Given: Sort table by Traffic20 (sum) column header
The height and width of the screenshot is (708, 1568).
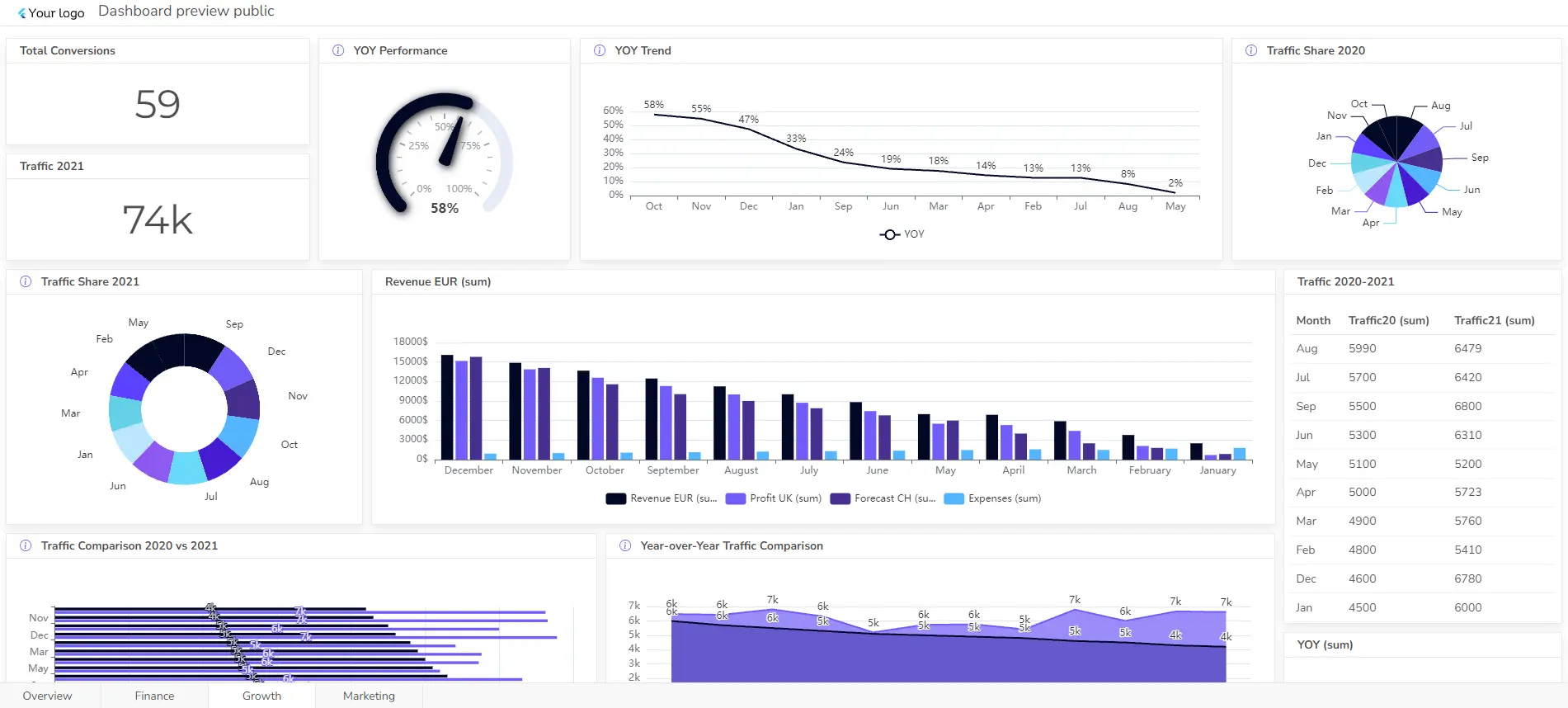Looking at the screenshot, I should coord(1388,320).
